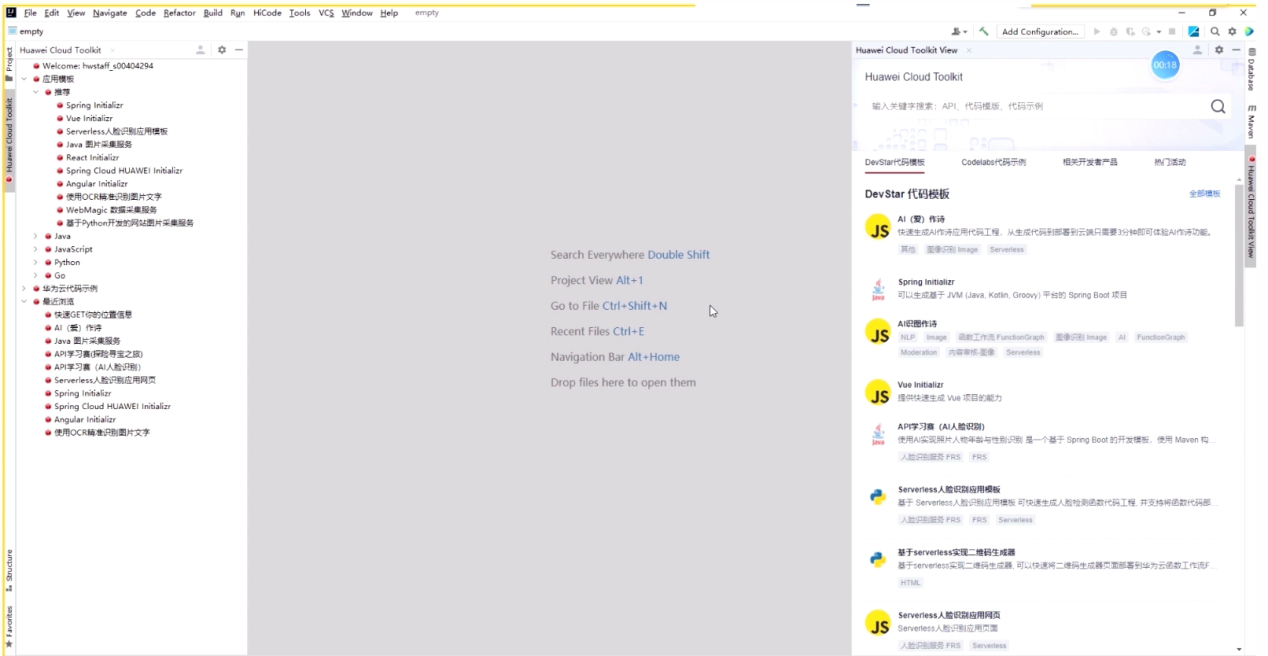
Task: Click user icon in Huawei Cloud Toolkit View header
Action: (1198, 50)
